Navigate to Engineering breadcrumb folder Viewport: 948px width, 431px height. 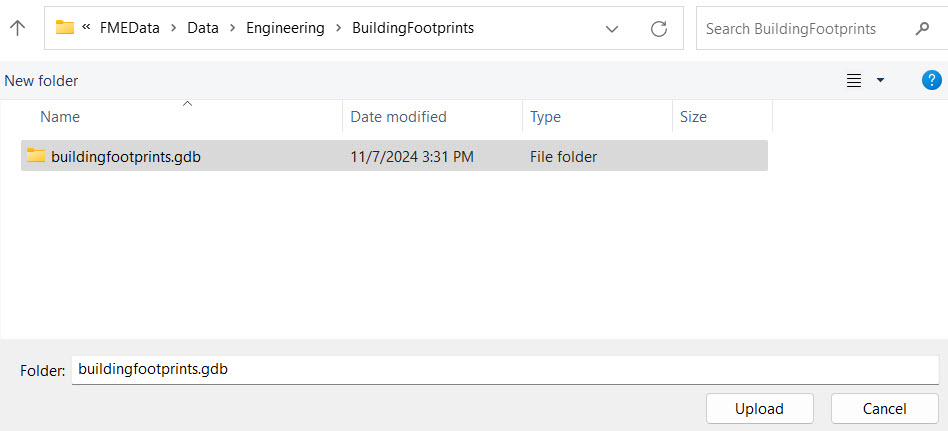tap(285, 28)
